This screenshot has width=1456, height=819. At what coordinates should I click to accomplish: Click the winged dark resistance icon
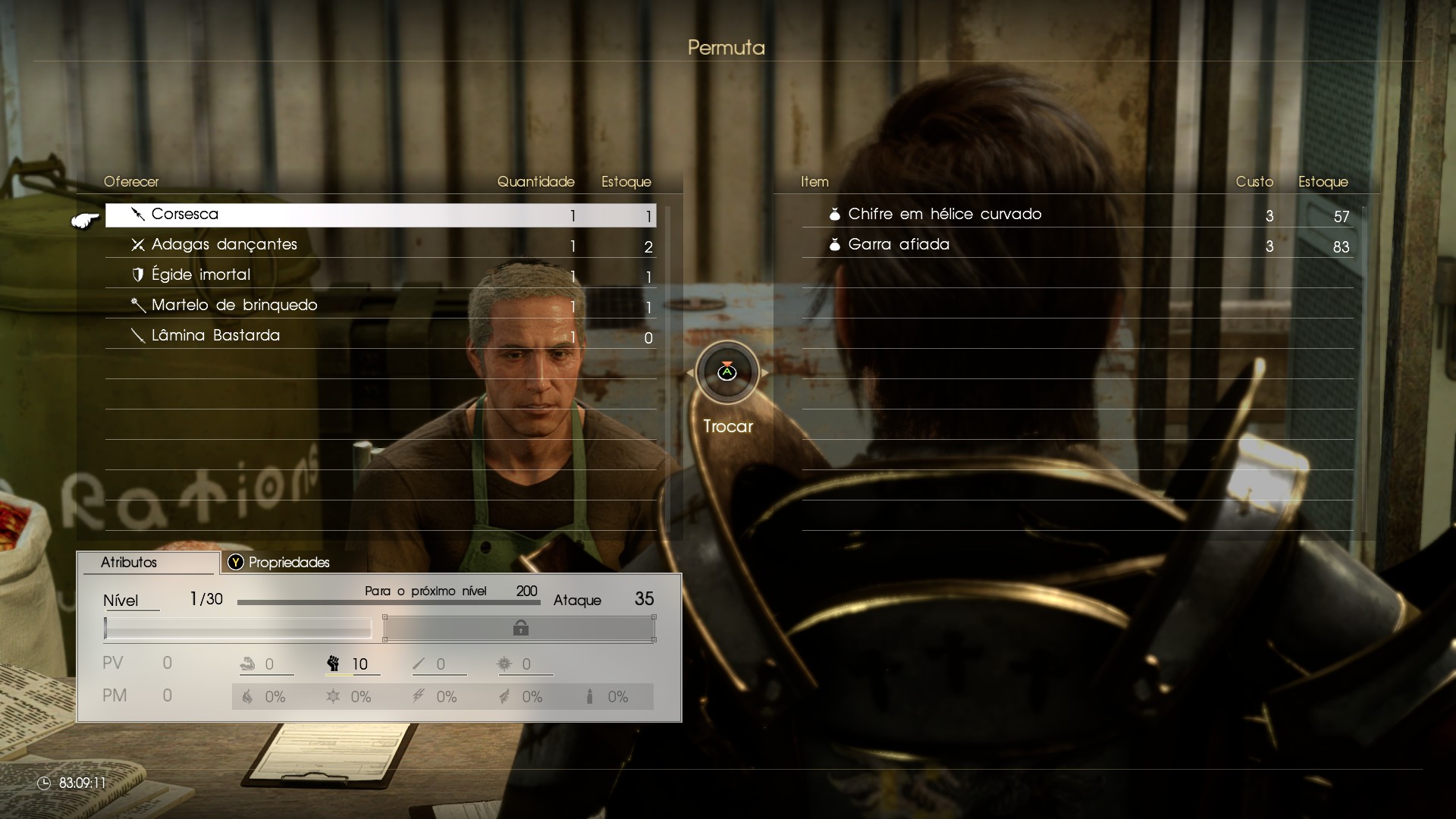click(504, 696)
